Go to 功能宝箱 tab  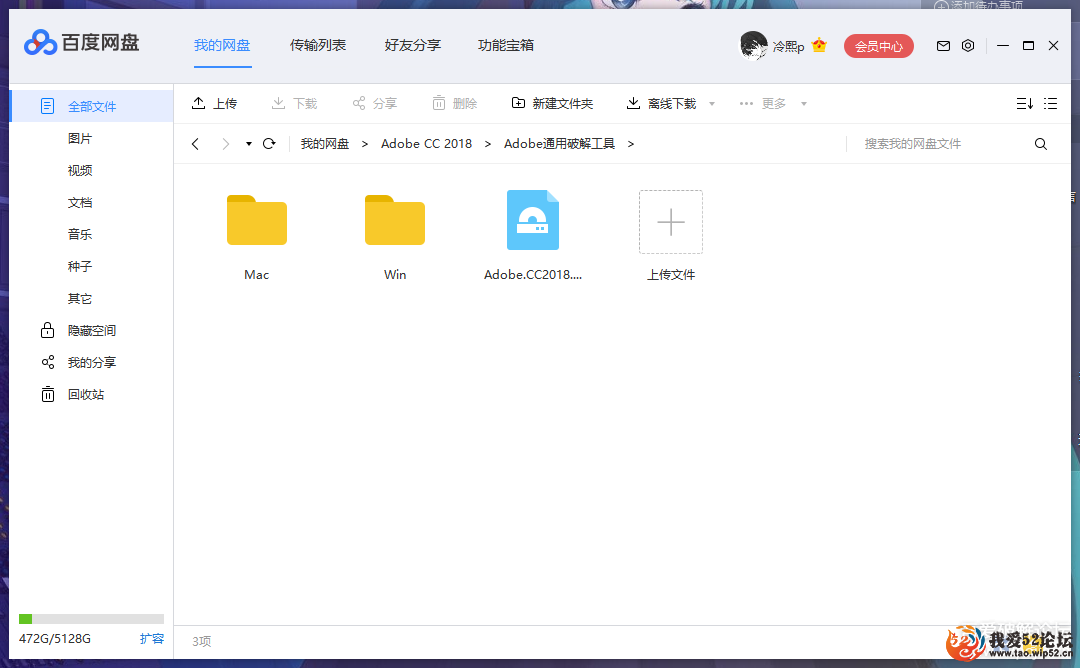506,45
